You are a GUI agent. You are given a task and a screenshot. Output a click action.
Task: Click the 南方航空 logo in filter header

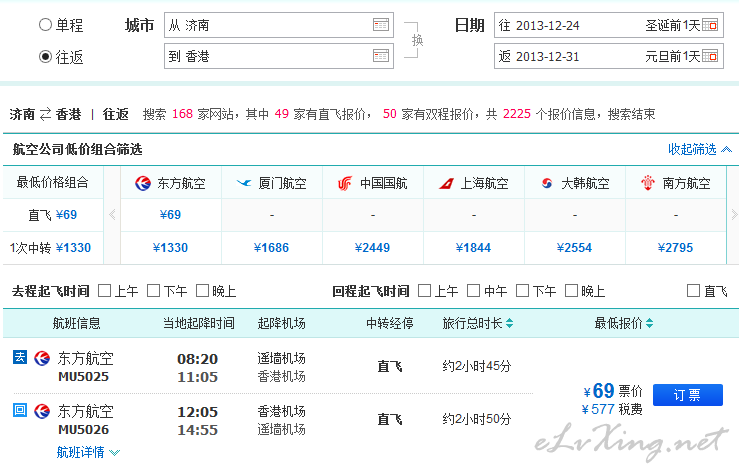tap(648, 183)
